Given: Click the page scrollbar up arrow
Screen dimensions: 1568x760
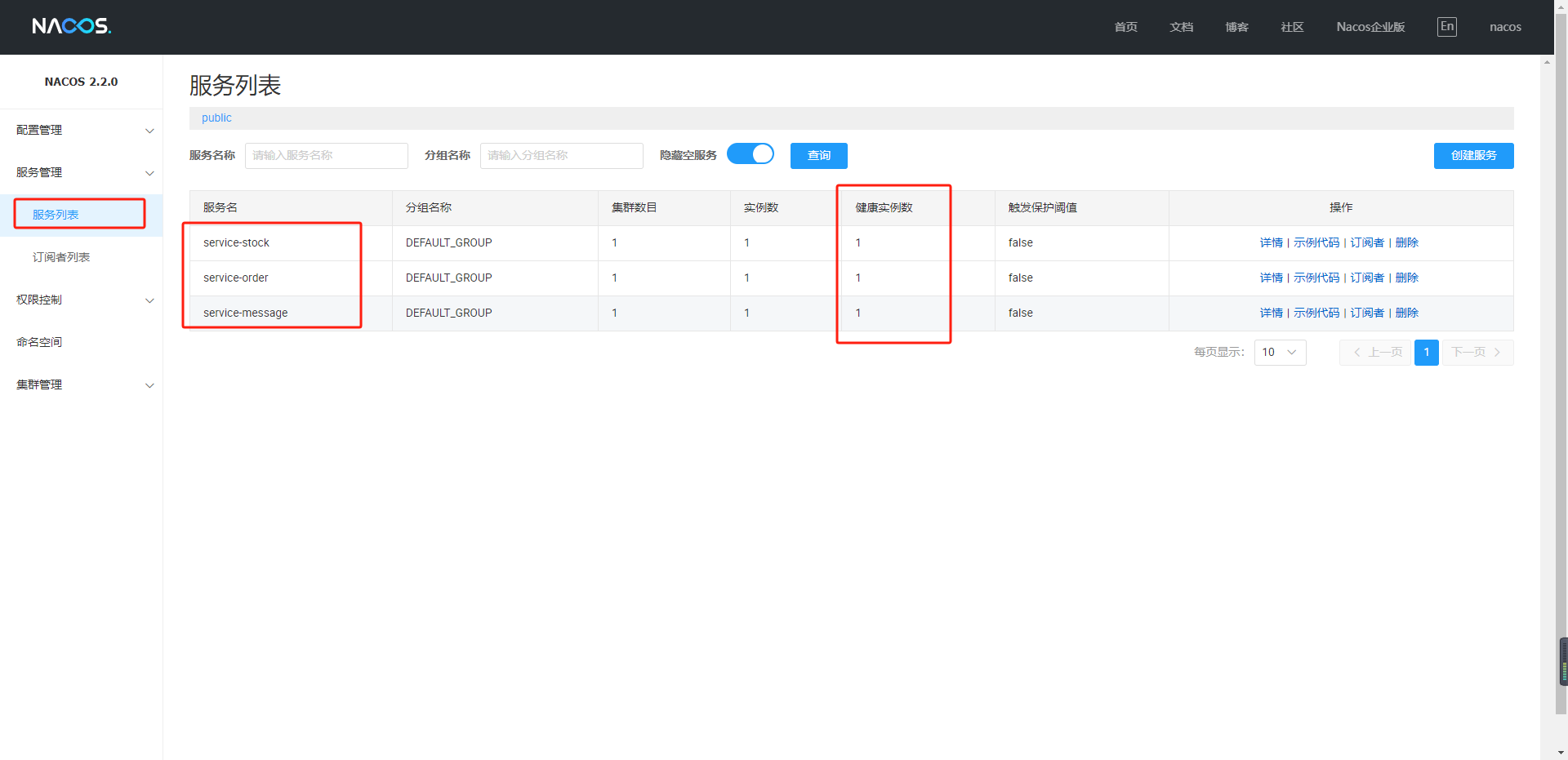Looking at the screenshot, I should [x=1561, y=7].
